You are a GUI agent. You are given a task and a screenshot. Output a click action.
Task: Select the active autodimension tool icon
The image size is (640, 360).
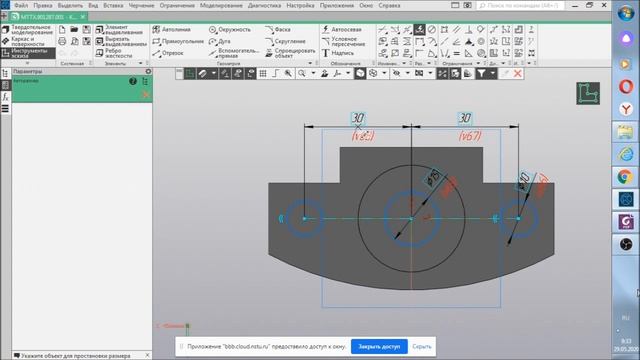[x=420, y=29]
